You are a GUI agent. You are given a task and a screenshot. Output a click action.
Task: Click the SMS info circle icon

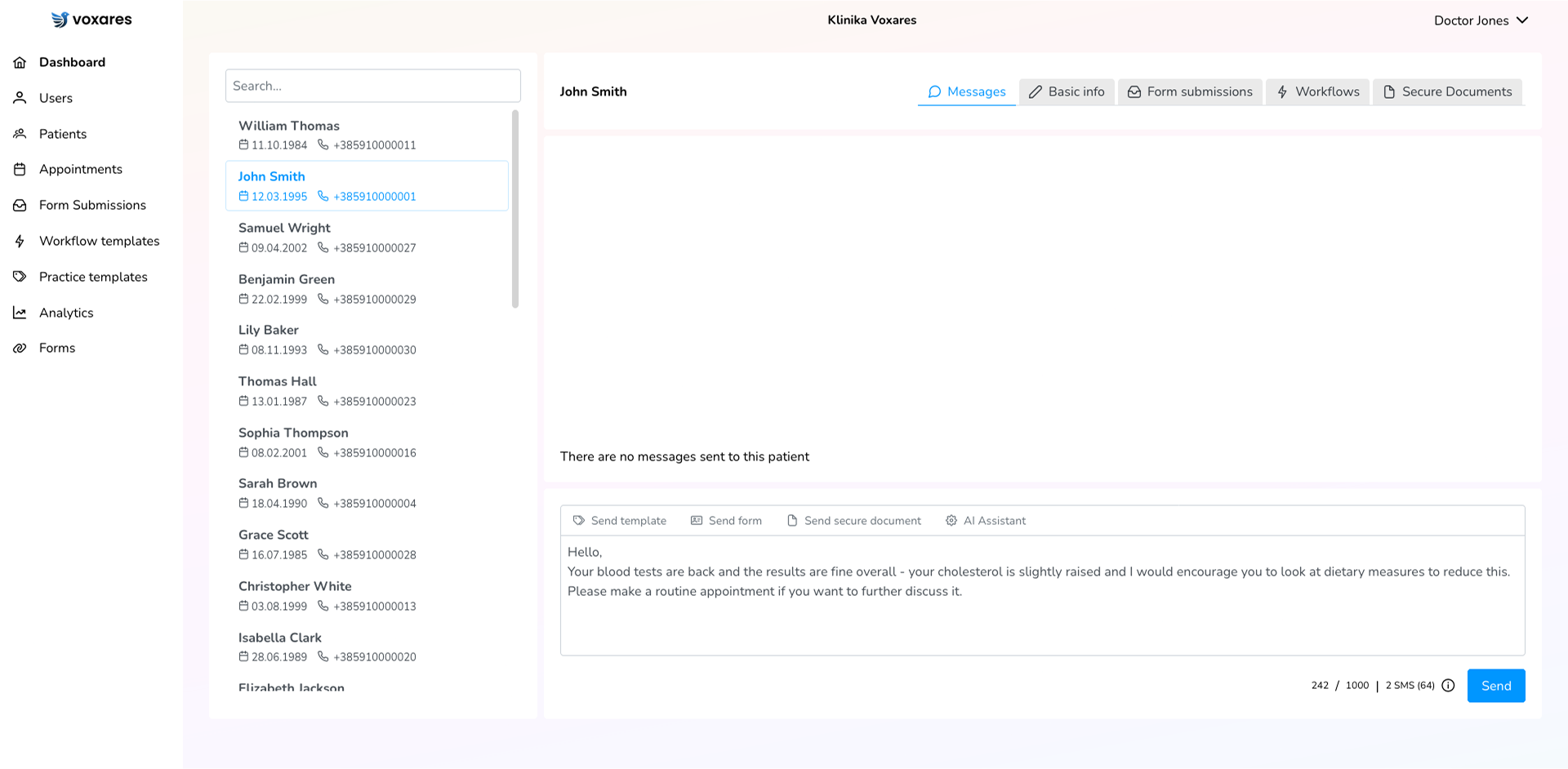click(1448, 686)
